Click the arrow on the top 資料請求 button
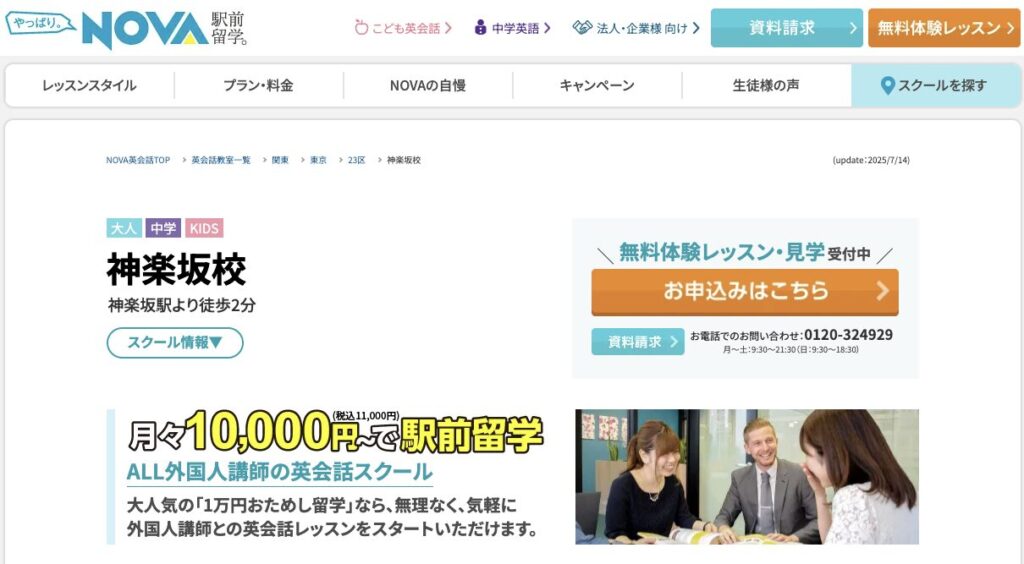This screenshot has height=564, width=1024. tap(853, 28)
